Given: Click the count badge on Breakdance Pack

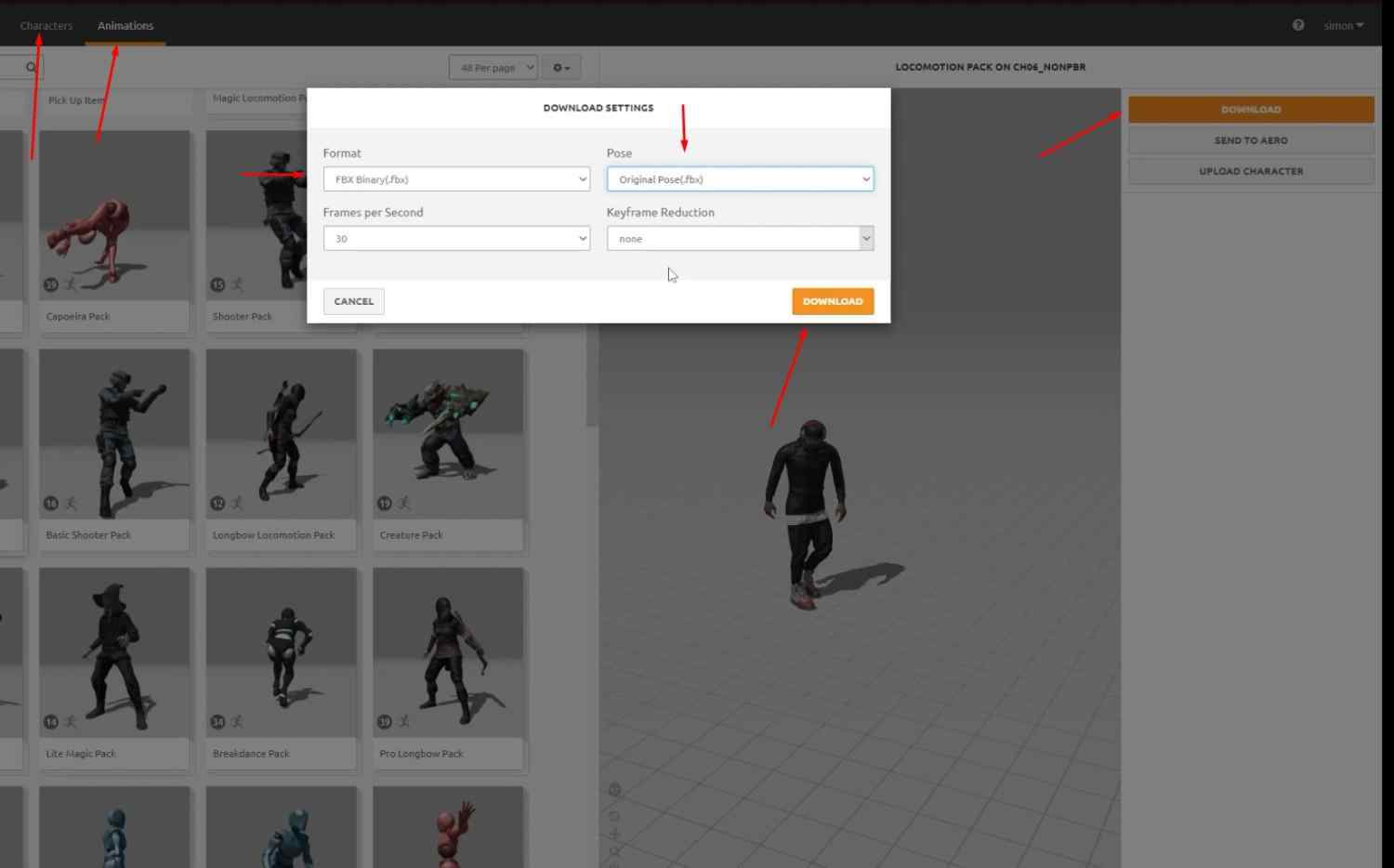Looking at the screenshot, I should click(x=217, y=721).
